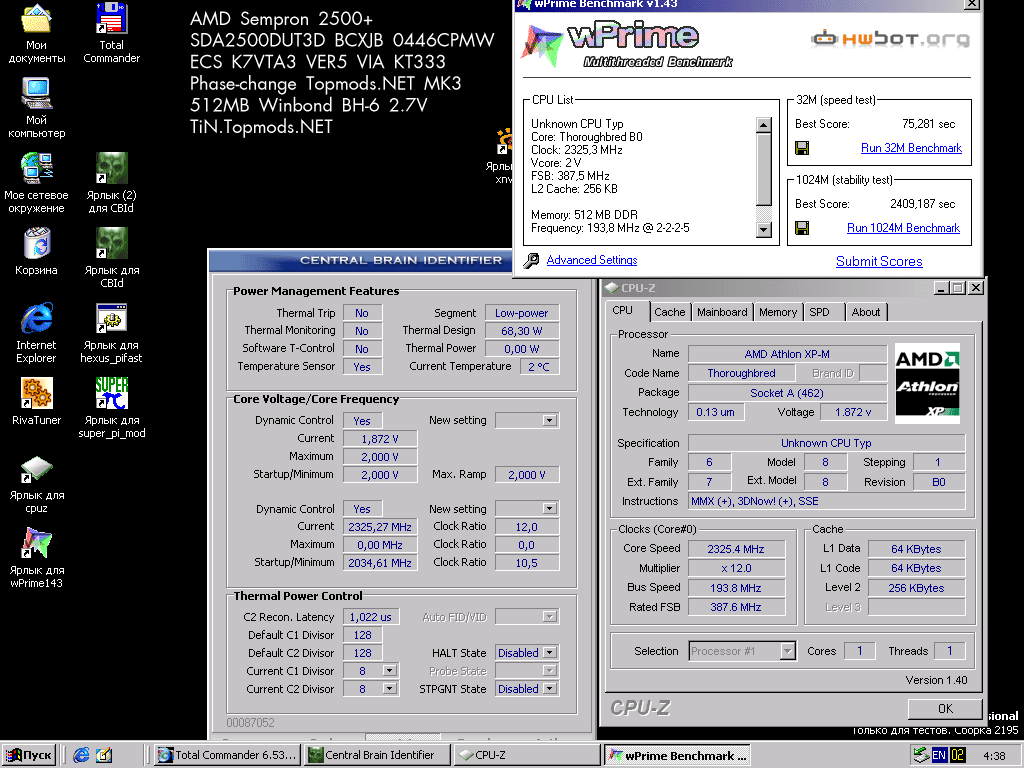Click the Rated FSB 387.6 MHz value
The image size is (1024, 768).
point(735,607)
